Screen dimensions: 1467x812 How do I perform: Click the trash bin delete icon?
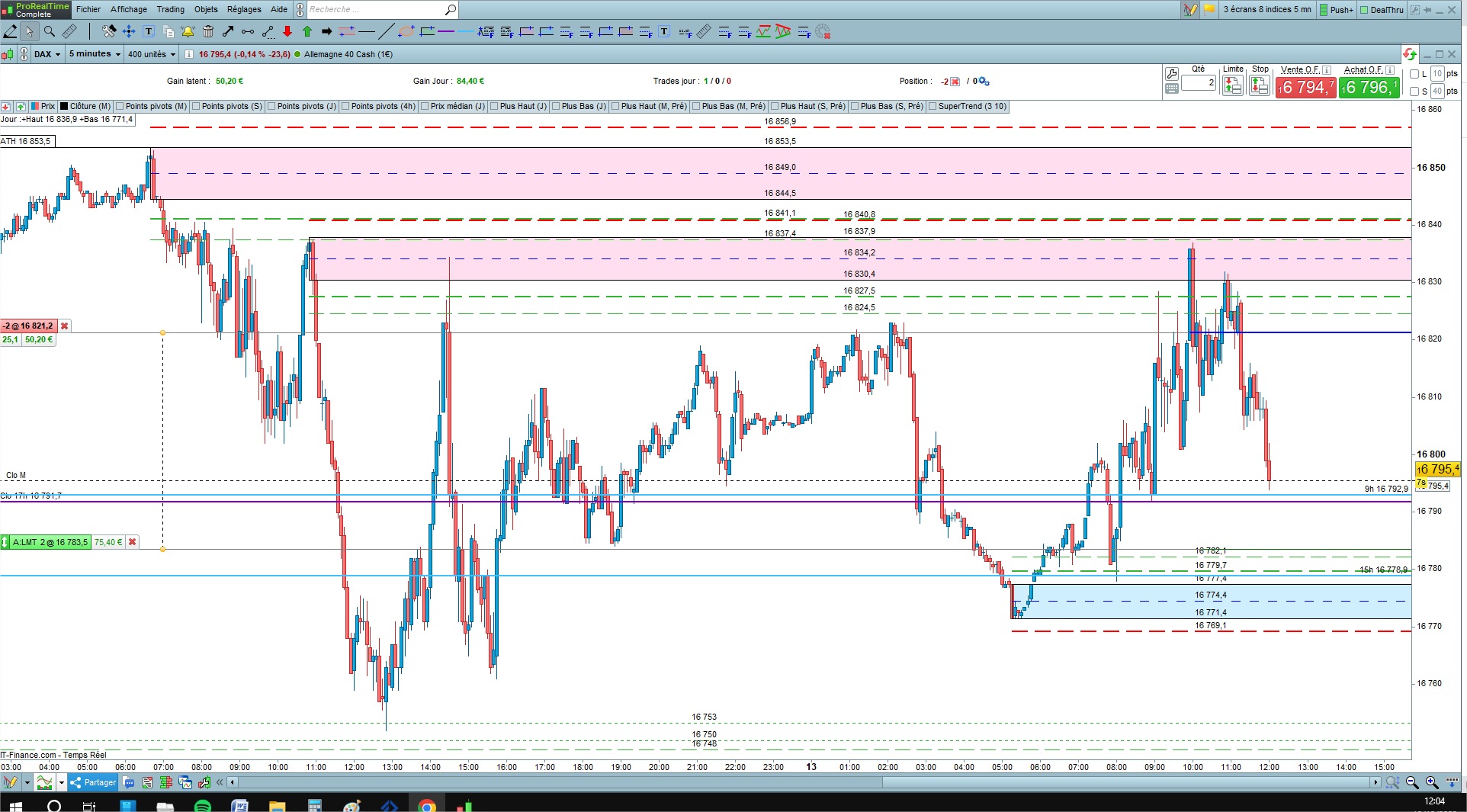coord(207,31)
